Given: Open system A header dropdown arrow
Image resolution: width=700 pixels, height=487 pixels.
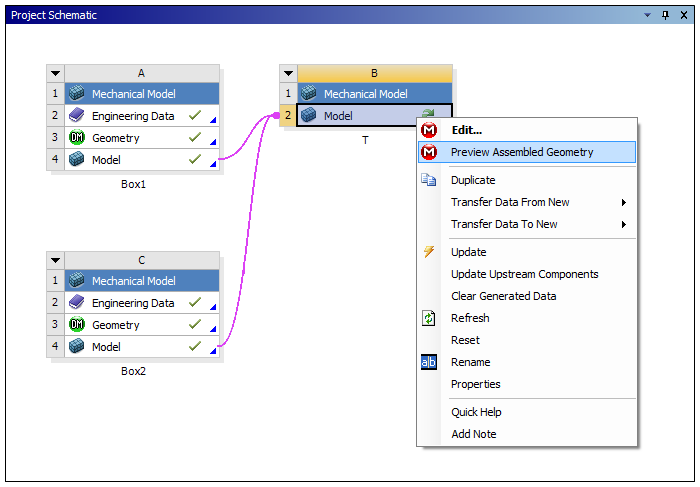Looking at the screenshot, I should click(56, 73).
